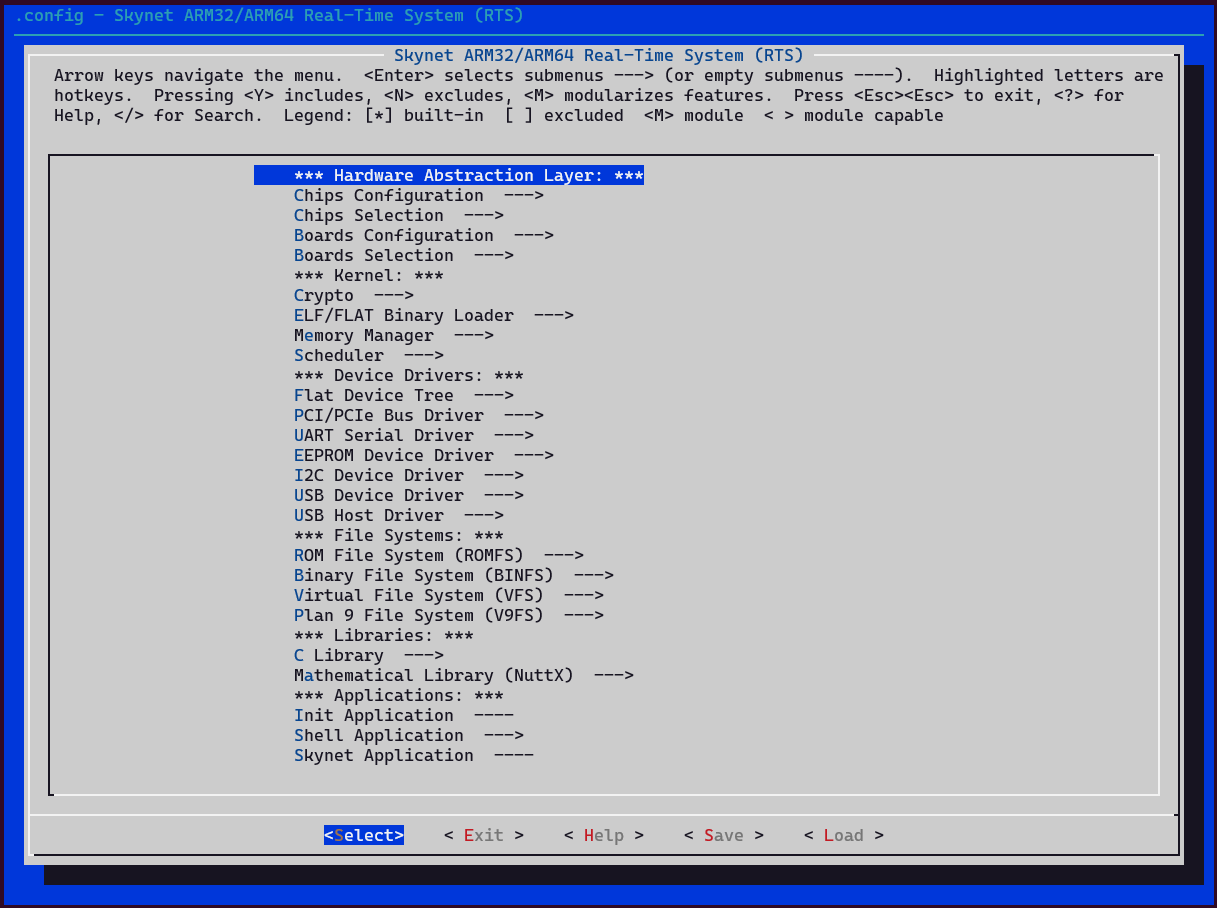The height and width of the screenshot is (908, 1217).
Task: Select Virtual File System (VFS) entry
Action: point(448,595)
